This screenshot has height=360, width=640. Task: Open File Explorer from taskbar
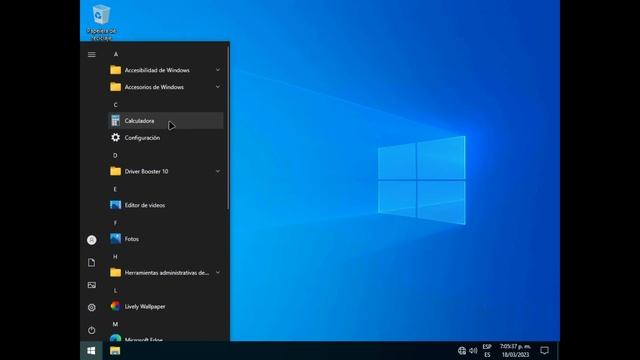[x=115, y=351]
